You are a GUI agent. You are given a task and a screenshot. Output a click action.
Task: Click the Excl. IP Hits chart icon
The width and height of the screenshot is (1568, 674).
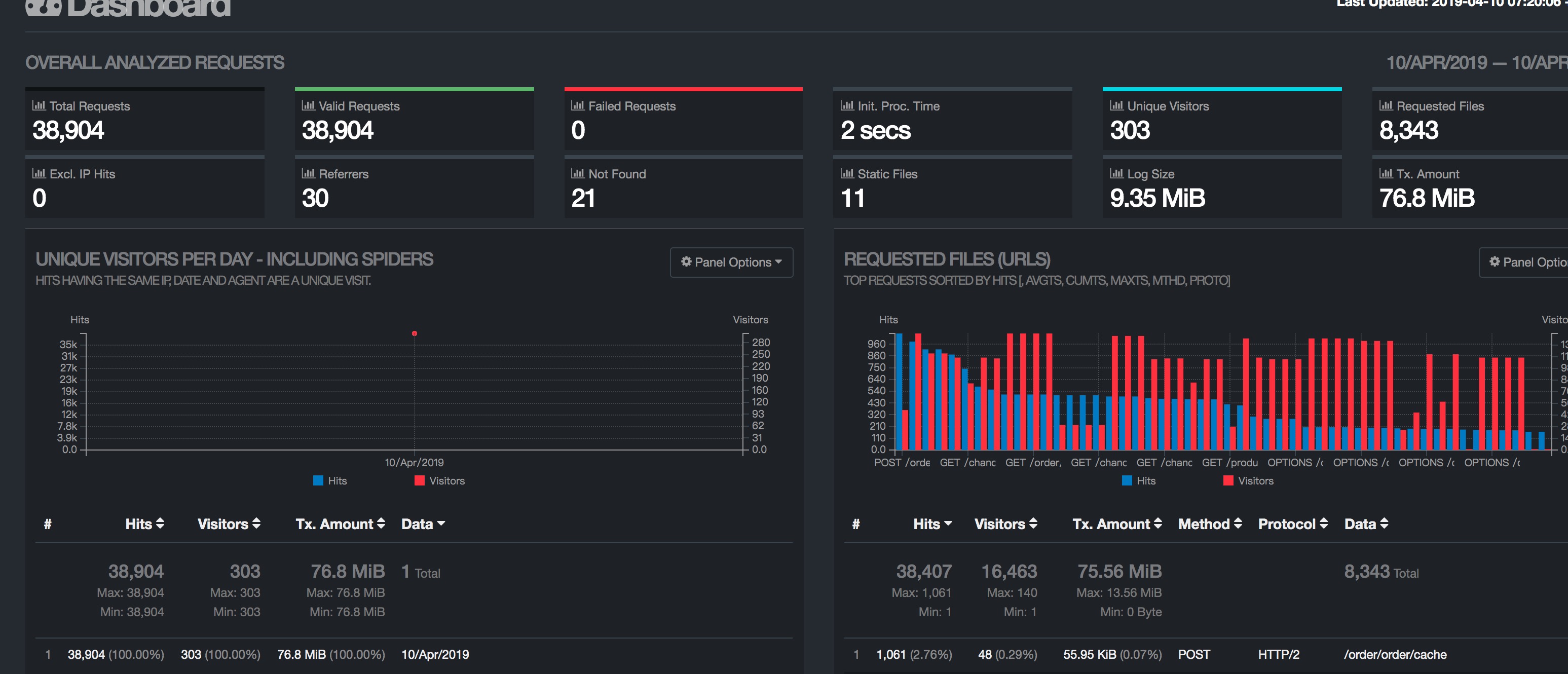(39, 173)
